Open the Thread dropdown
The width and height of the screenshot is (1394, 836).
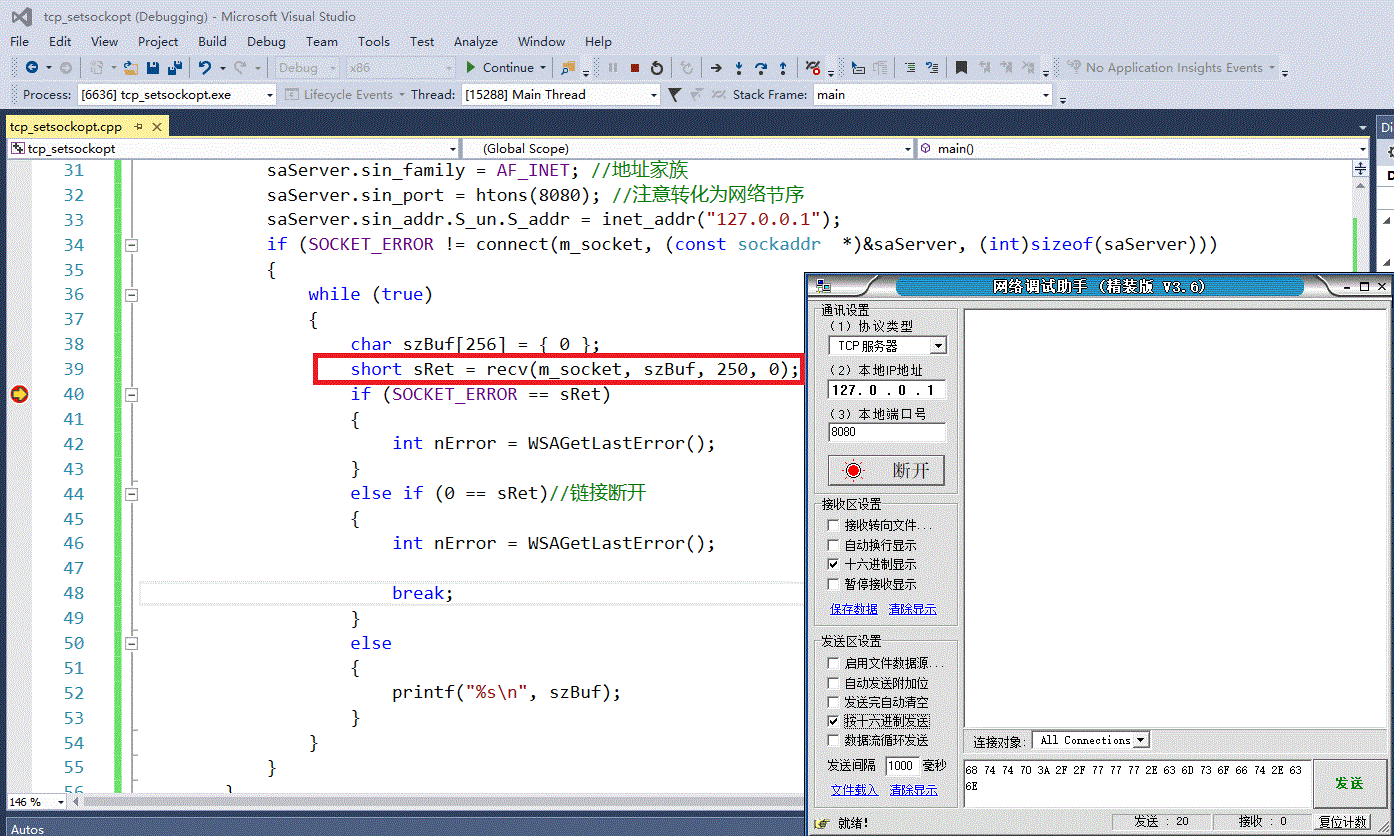coord(654,95)
